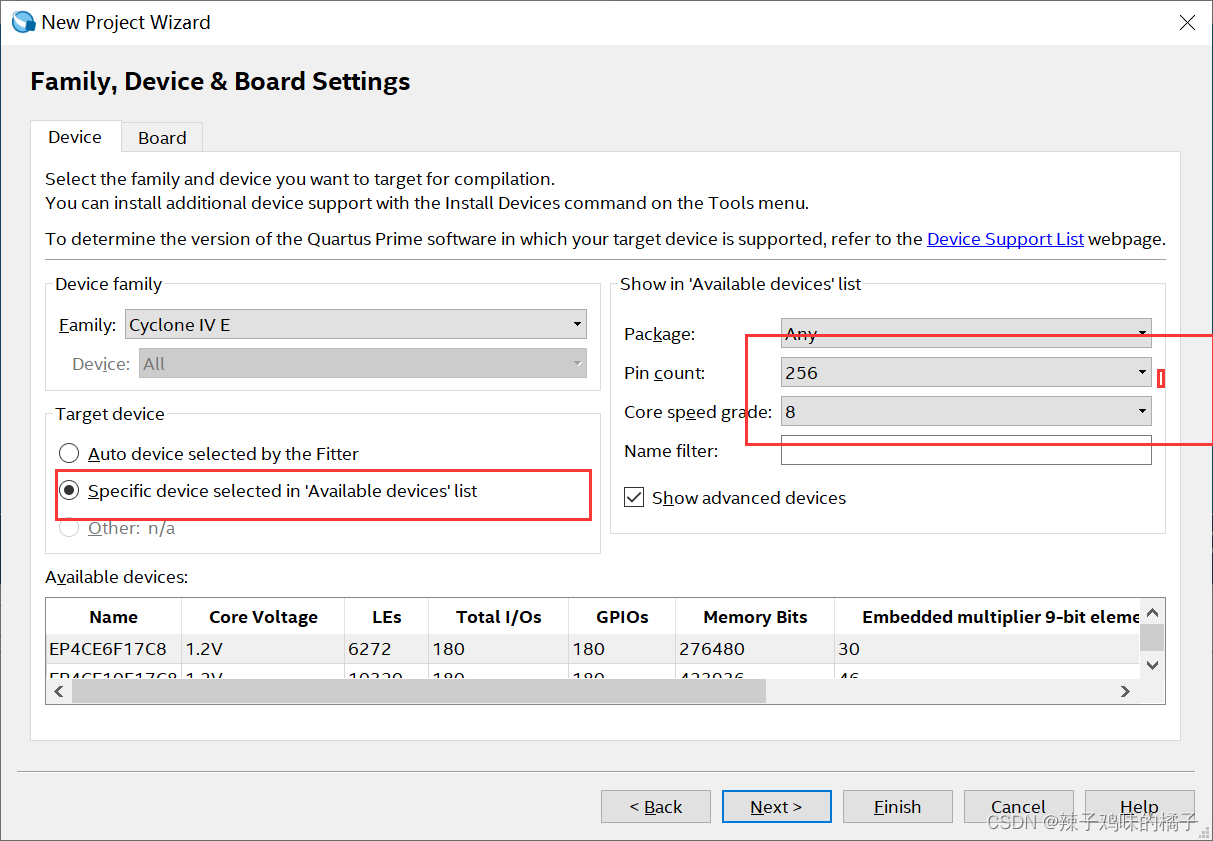
Task: Click the Name filter input field
Action: (x=966, y=451)
